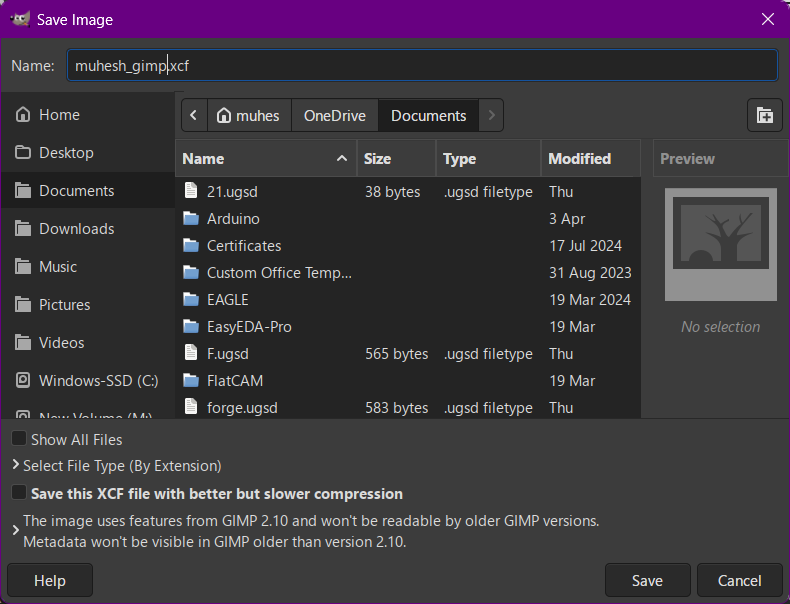Image resolution: width=790 pixels, height=604 pixels.
Task: Click the folder icon beside EAGLE
Action: (x=191, y=300)
